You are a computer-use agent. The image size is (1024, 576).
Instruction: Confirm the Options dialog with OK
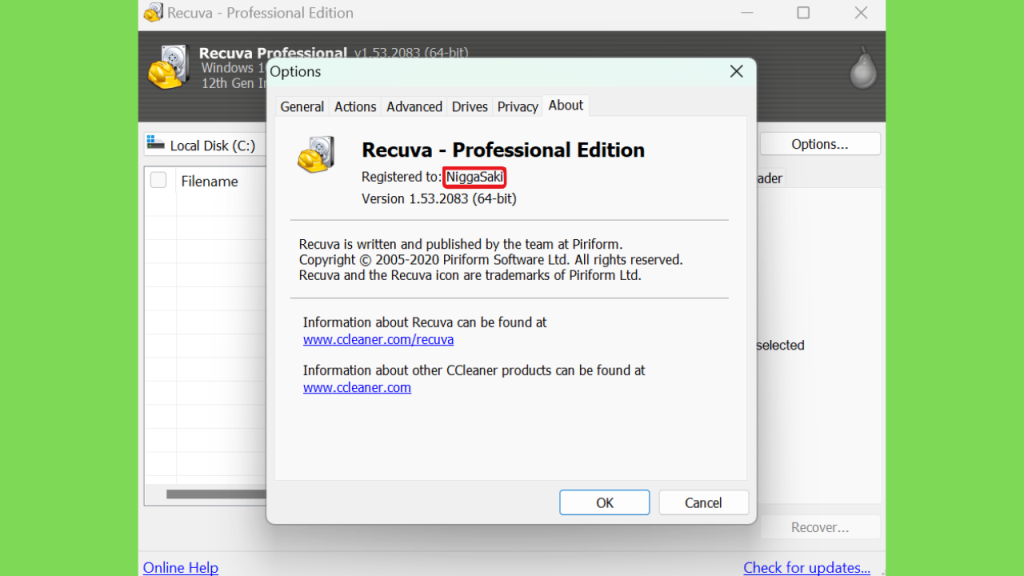tap(604, 502)
